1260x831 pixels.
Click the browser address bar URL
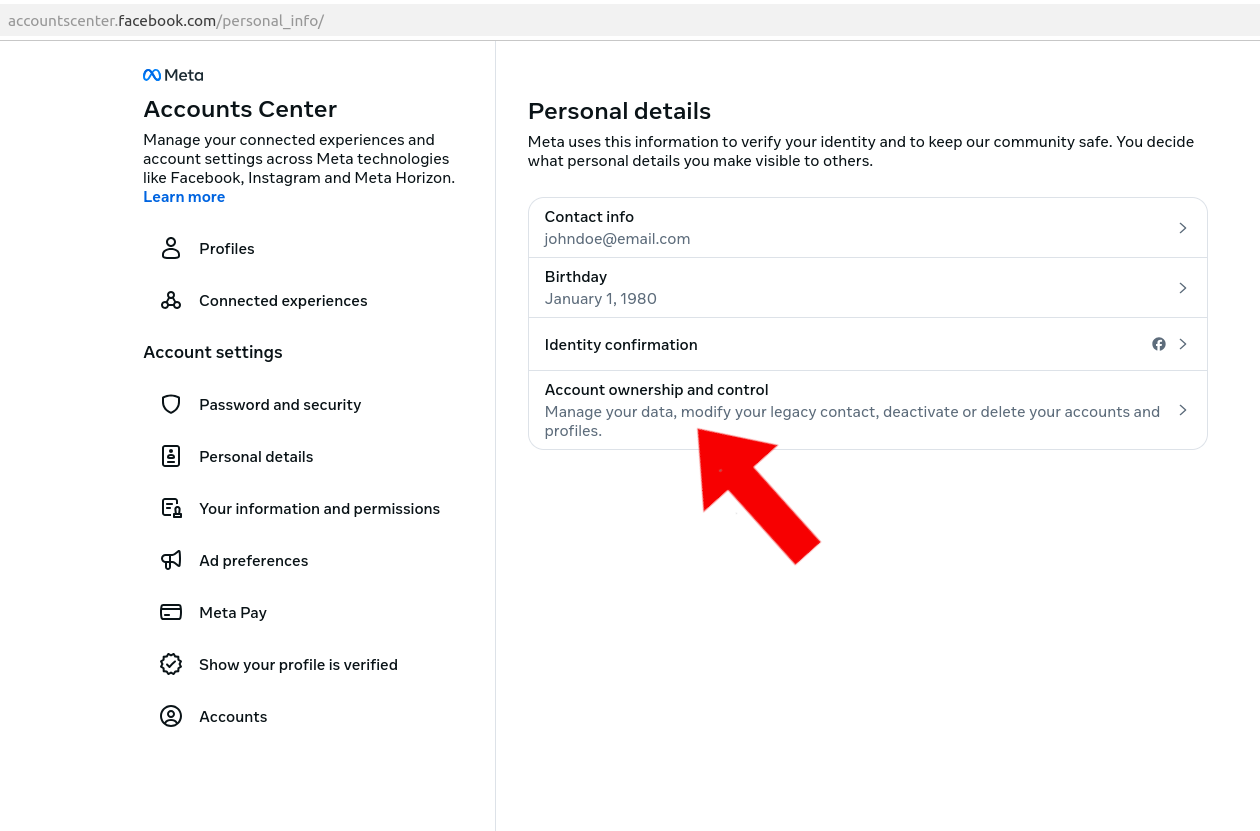point(166,21)
